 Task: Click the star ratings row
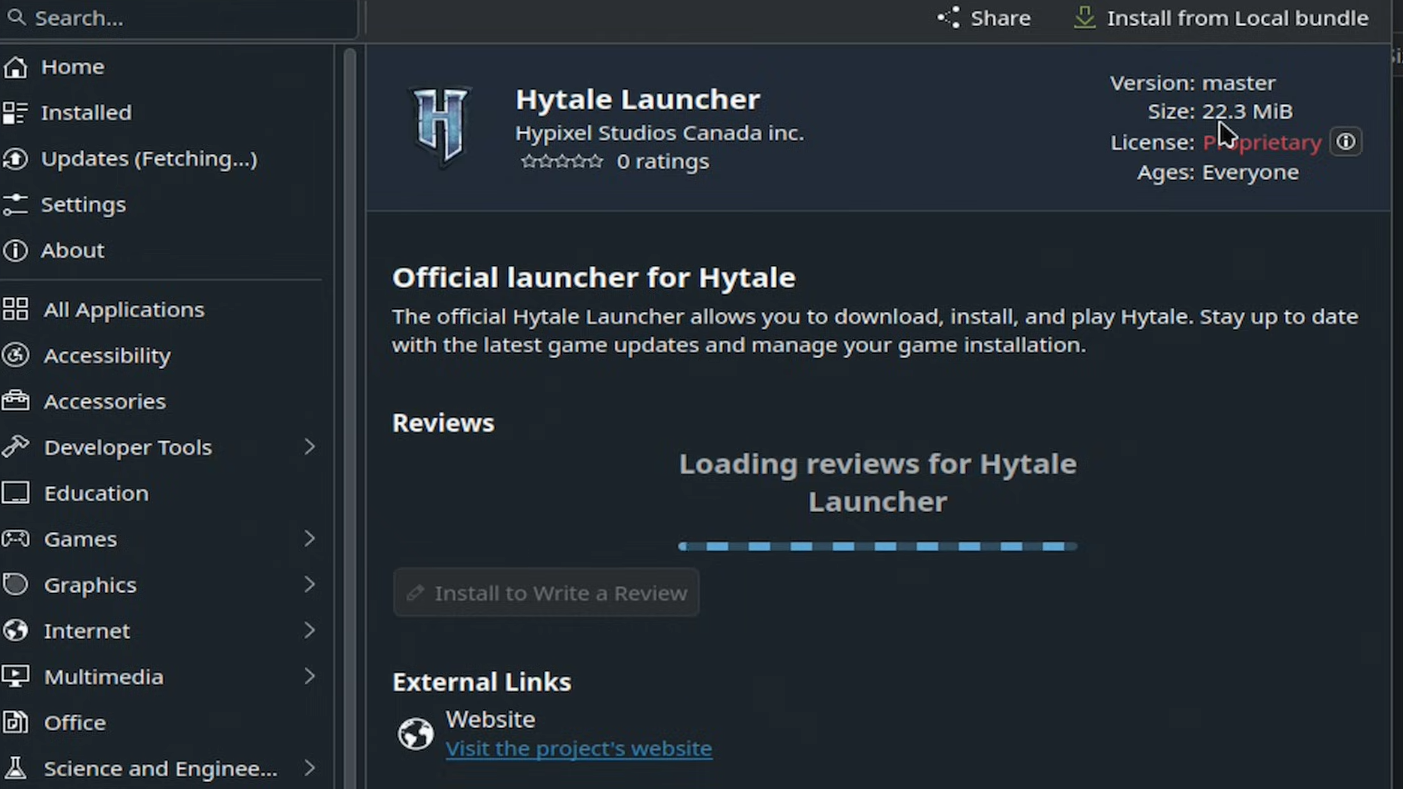[x=562, y=161]
